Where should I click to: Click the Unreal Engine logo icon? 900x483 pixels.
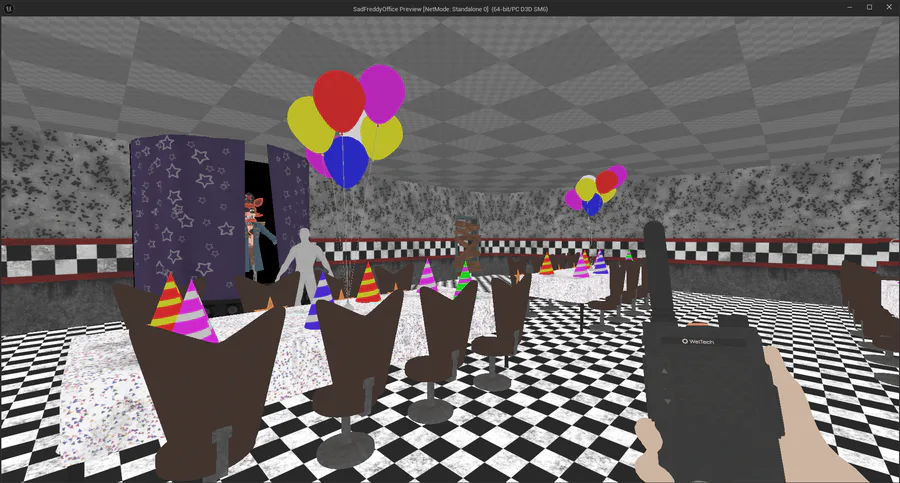9,8
